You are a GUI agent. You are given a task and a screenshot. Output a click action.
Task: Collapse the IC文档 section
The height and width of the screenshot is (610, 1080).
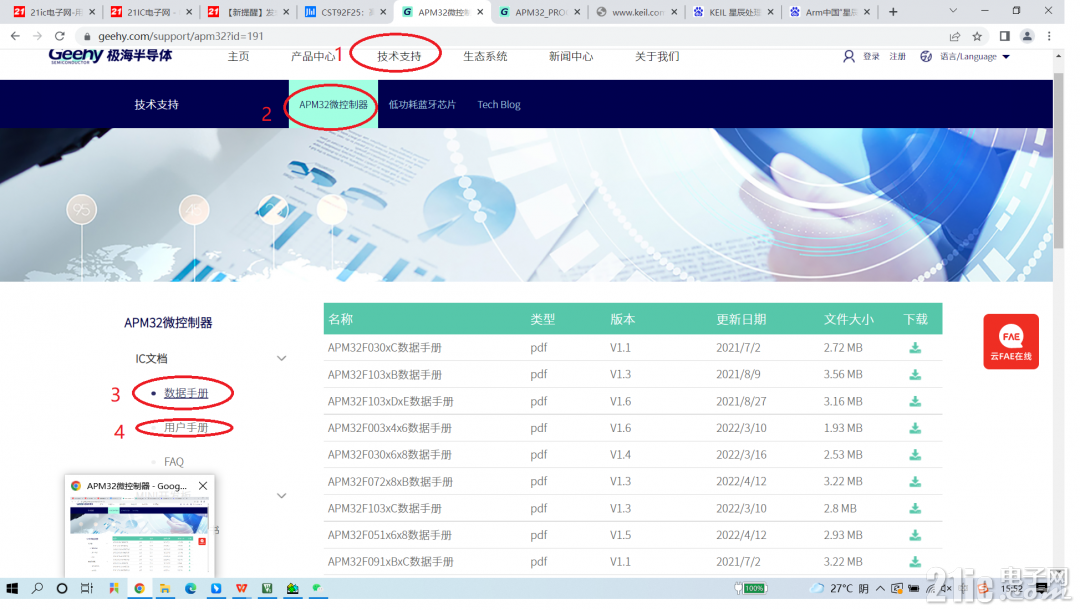coord(281,359)
